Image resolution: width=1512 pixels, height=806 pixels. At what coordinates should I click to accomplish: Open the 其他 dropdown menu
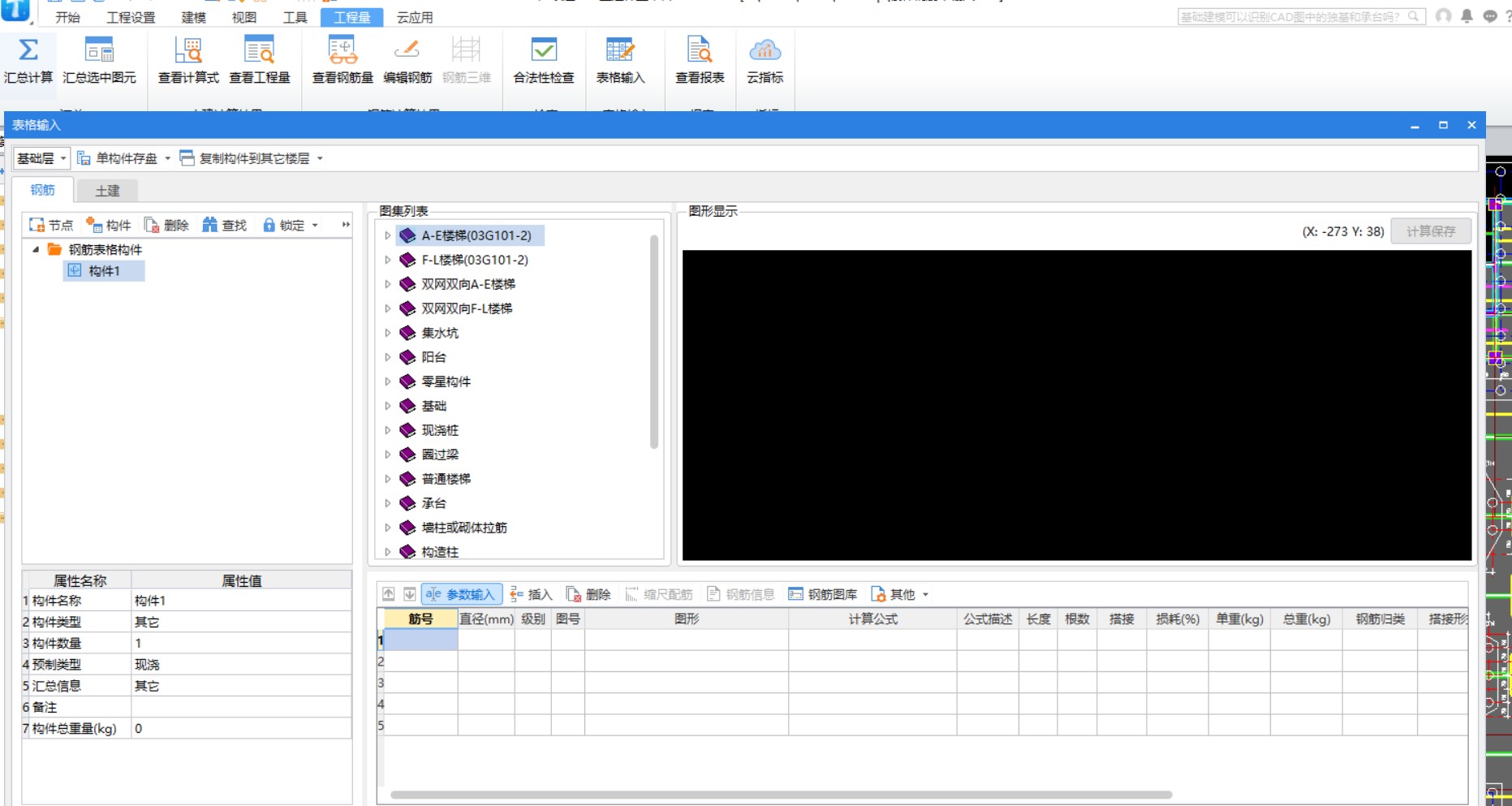pos(925,594)
